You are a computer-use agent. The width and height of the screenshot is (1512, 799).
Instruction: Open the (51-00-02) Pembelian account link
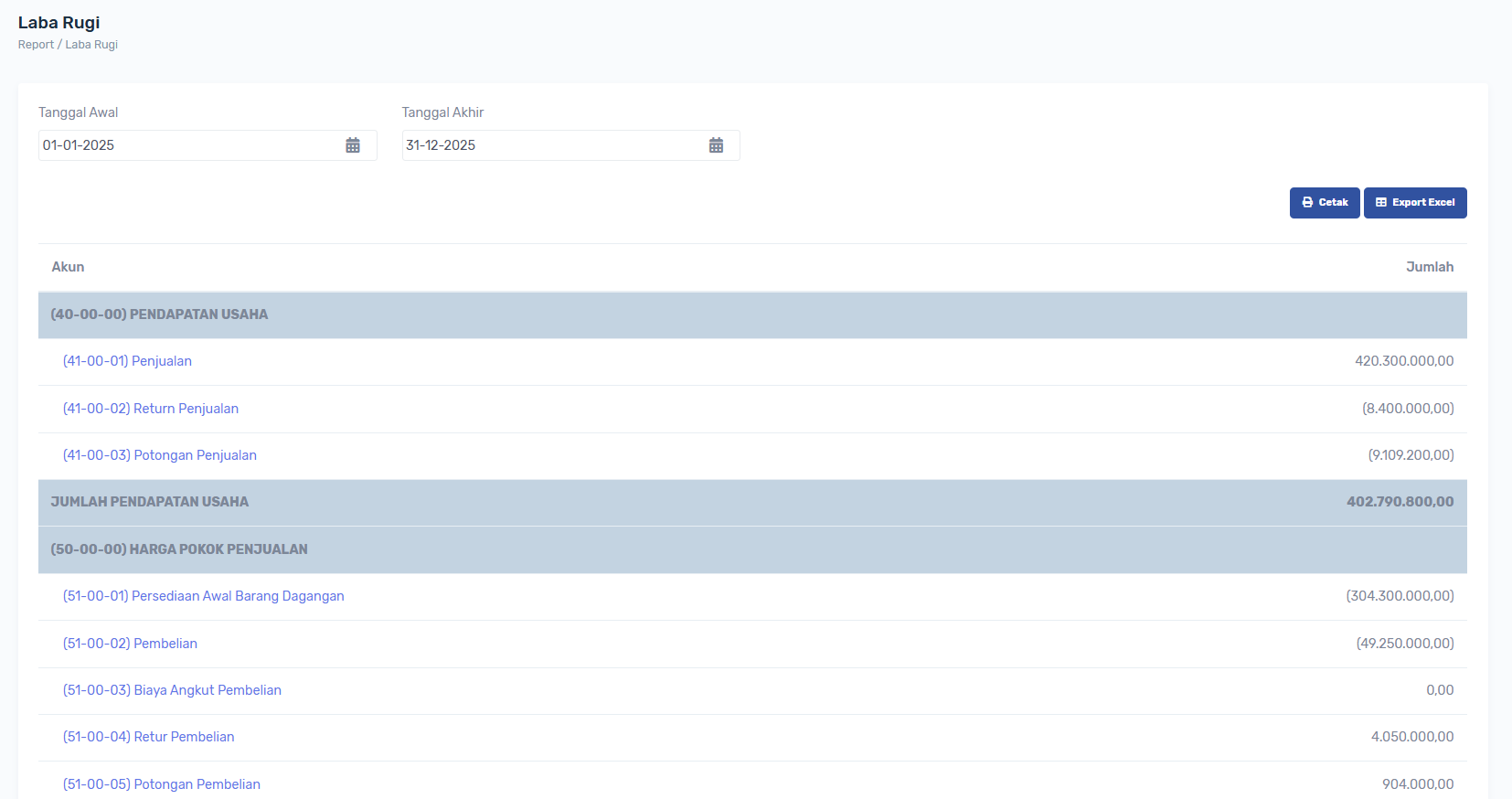click(x=130, y=644)
